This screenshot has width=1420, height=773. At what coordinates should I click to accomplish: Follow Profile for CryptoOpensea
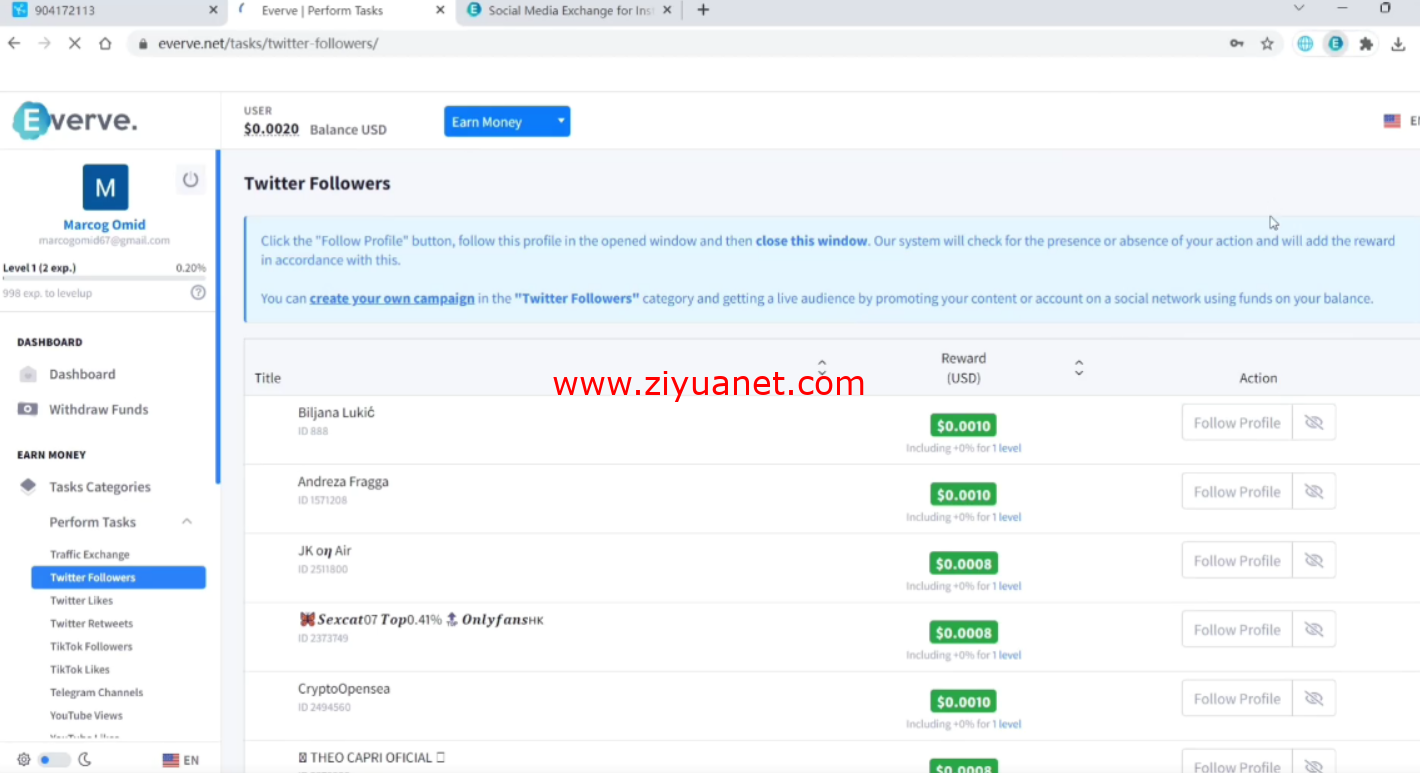point(1237,699)
